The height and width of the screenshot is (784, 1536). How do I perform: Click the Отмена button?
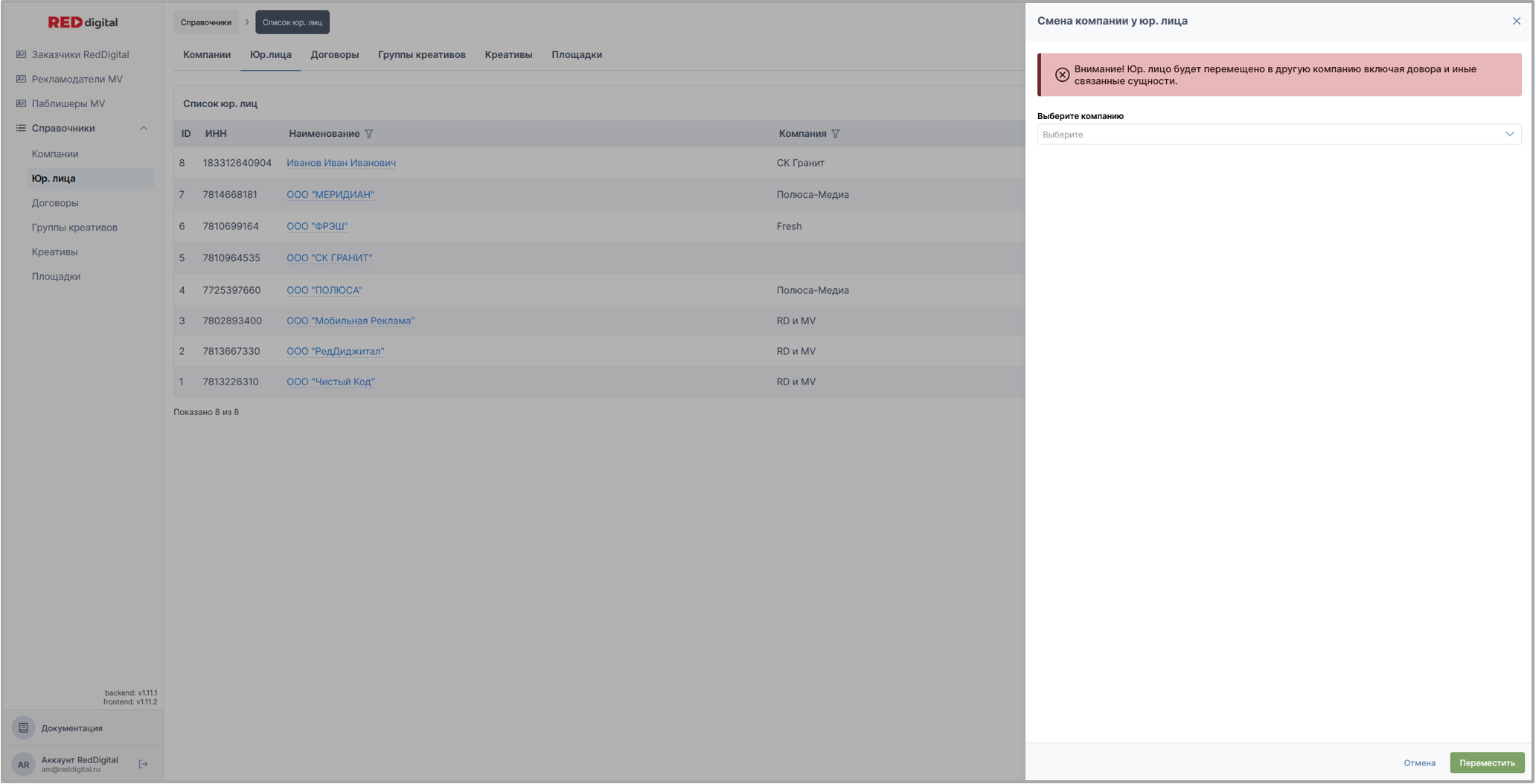click(x=1419, y=762)
